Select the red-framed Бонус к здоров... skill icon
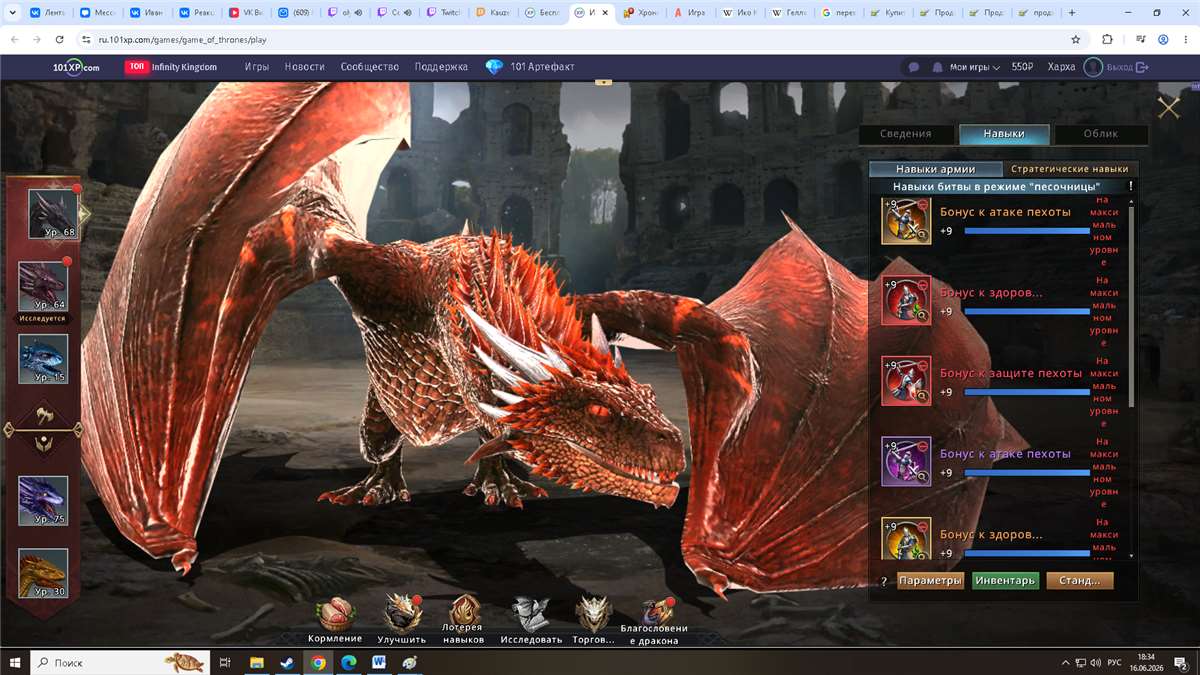The image size is (1200, 675). click(906, 300)
